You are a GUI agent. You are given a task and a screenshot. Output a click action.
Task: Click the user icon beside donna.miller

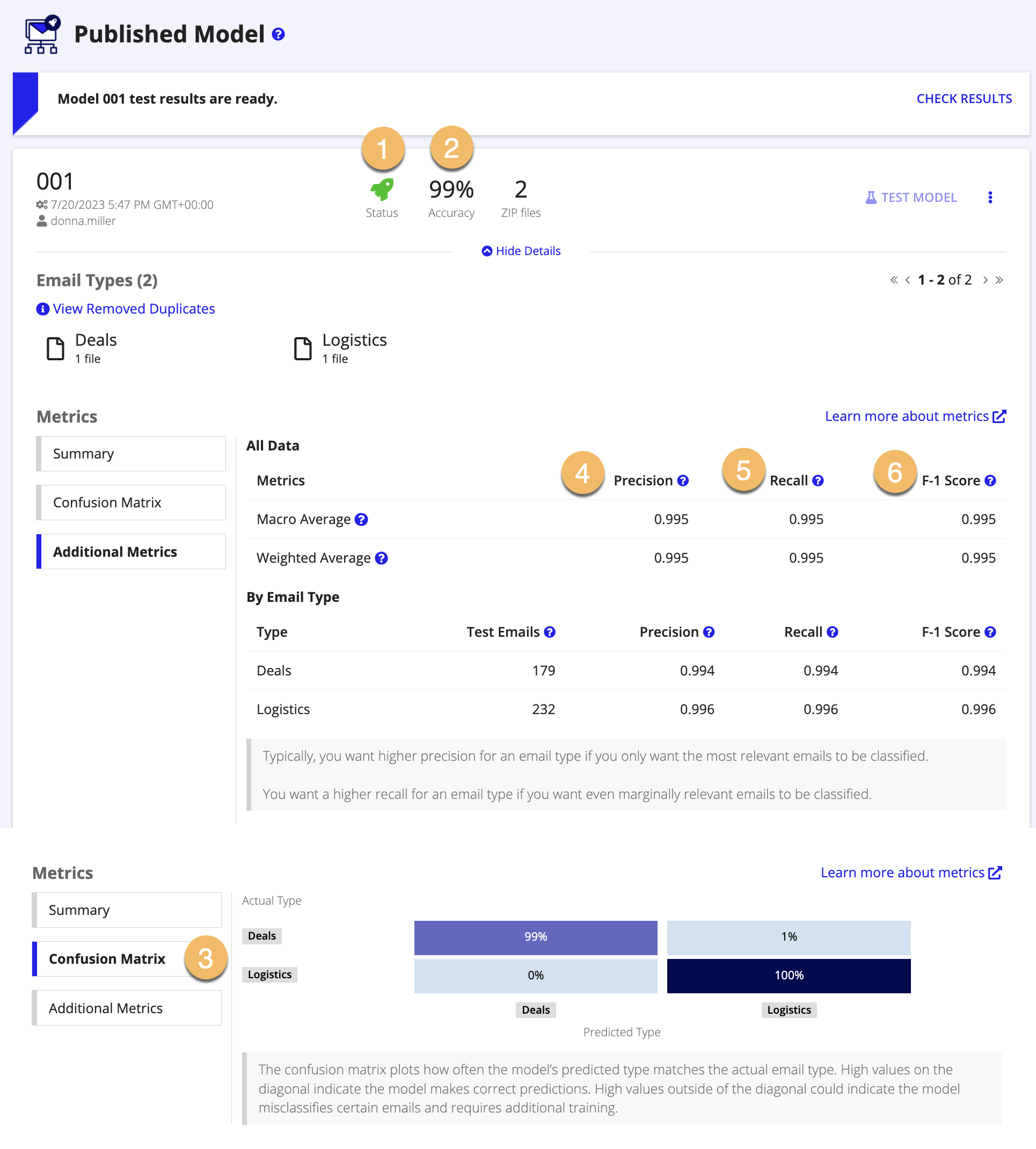(41, 221)
